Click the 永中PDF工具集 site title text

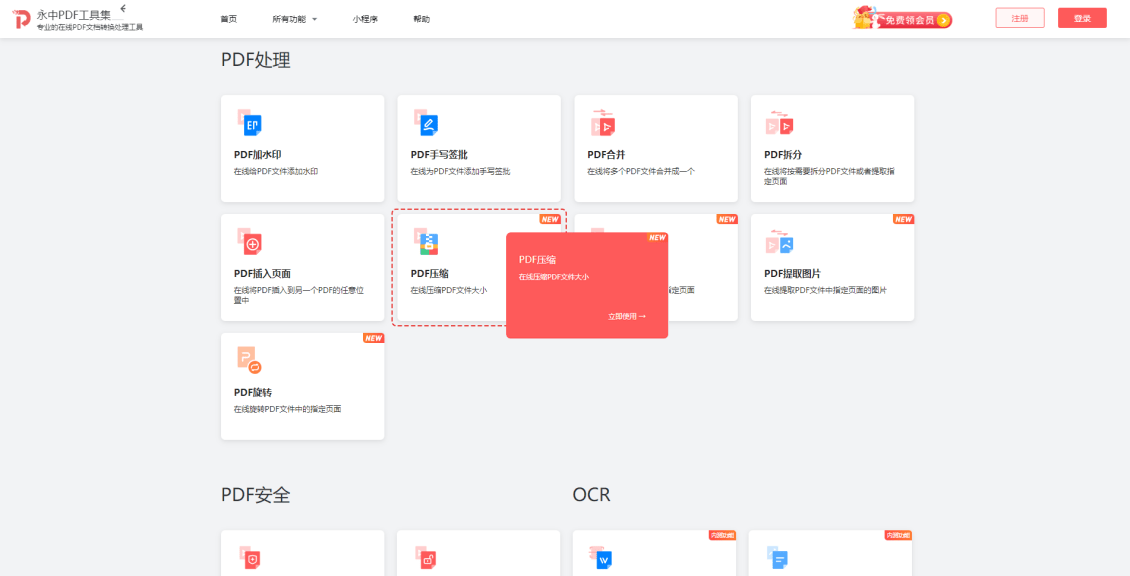pyautogui.click(x=74, y=14)
